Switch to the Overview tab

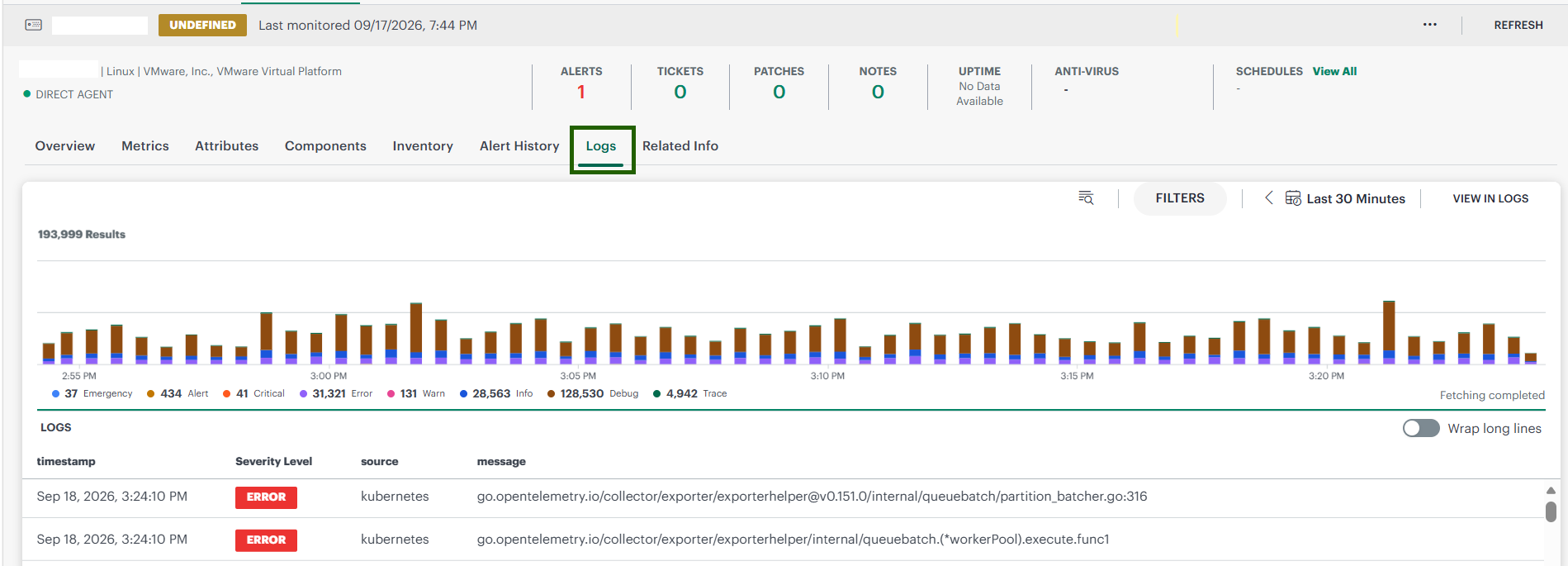pos(65,145)
